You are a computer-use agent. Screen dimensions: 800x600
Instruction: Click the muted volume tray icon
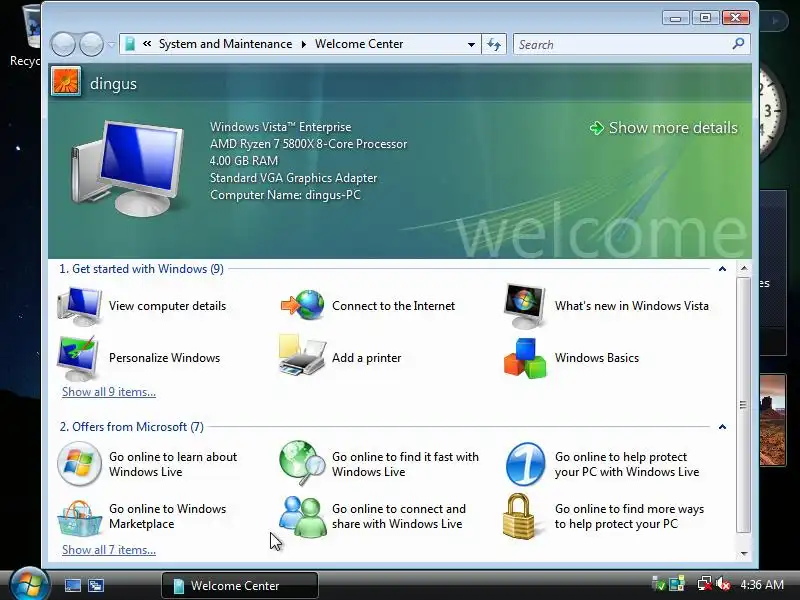tap(723, 584)
